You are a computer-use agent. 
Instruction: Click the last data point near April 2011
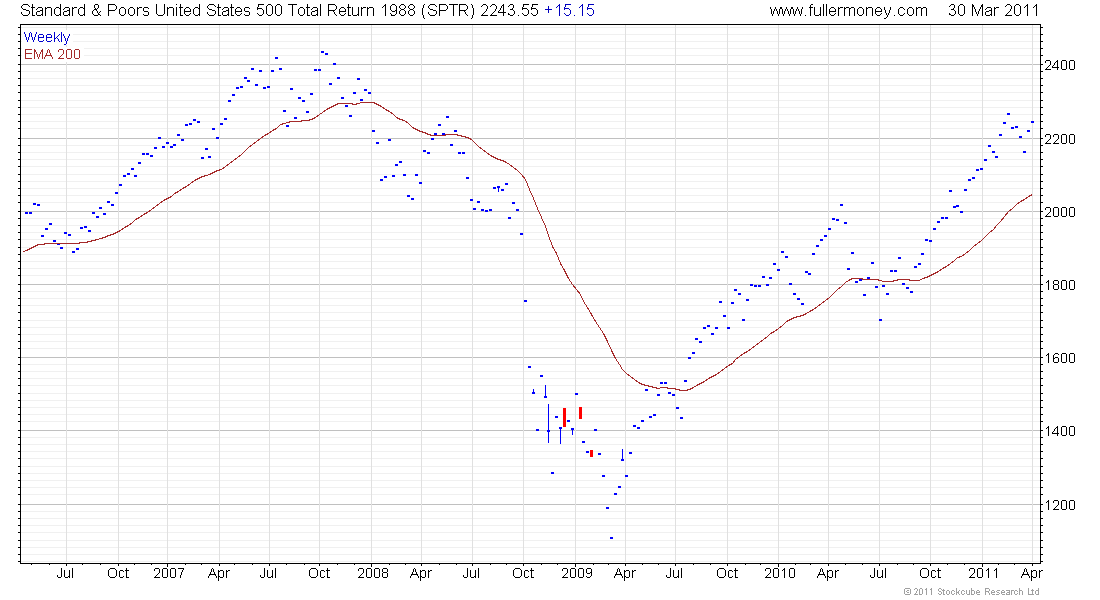(1032, 122)
